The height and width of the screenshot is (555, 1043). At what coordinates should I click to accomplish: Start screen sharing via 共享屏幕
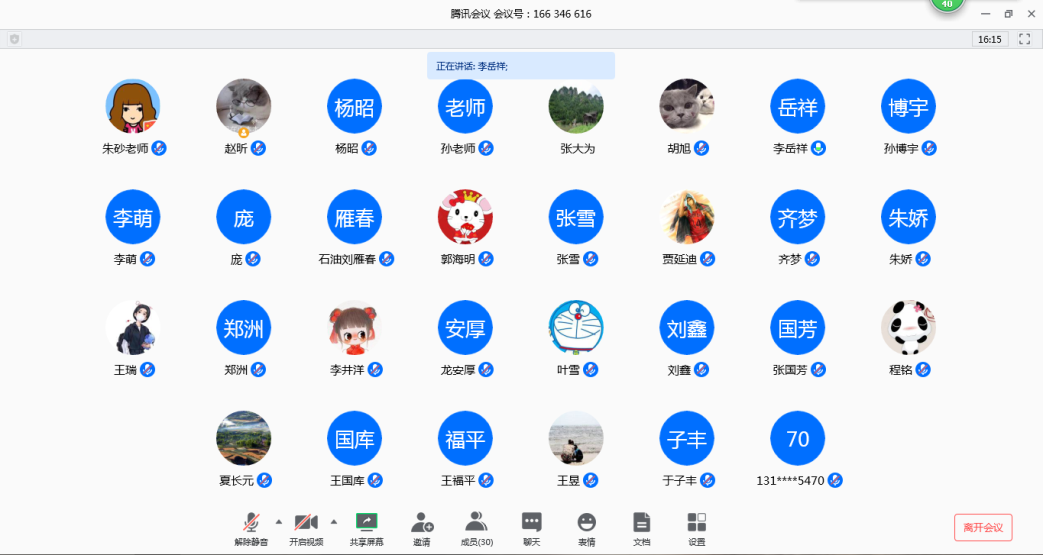(x=366, y=526)
